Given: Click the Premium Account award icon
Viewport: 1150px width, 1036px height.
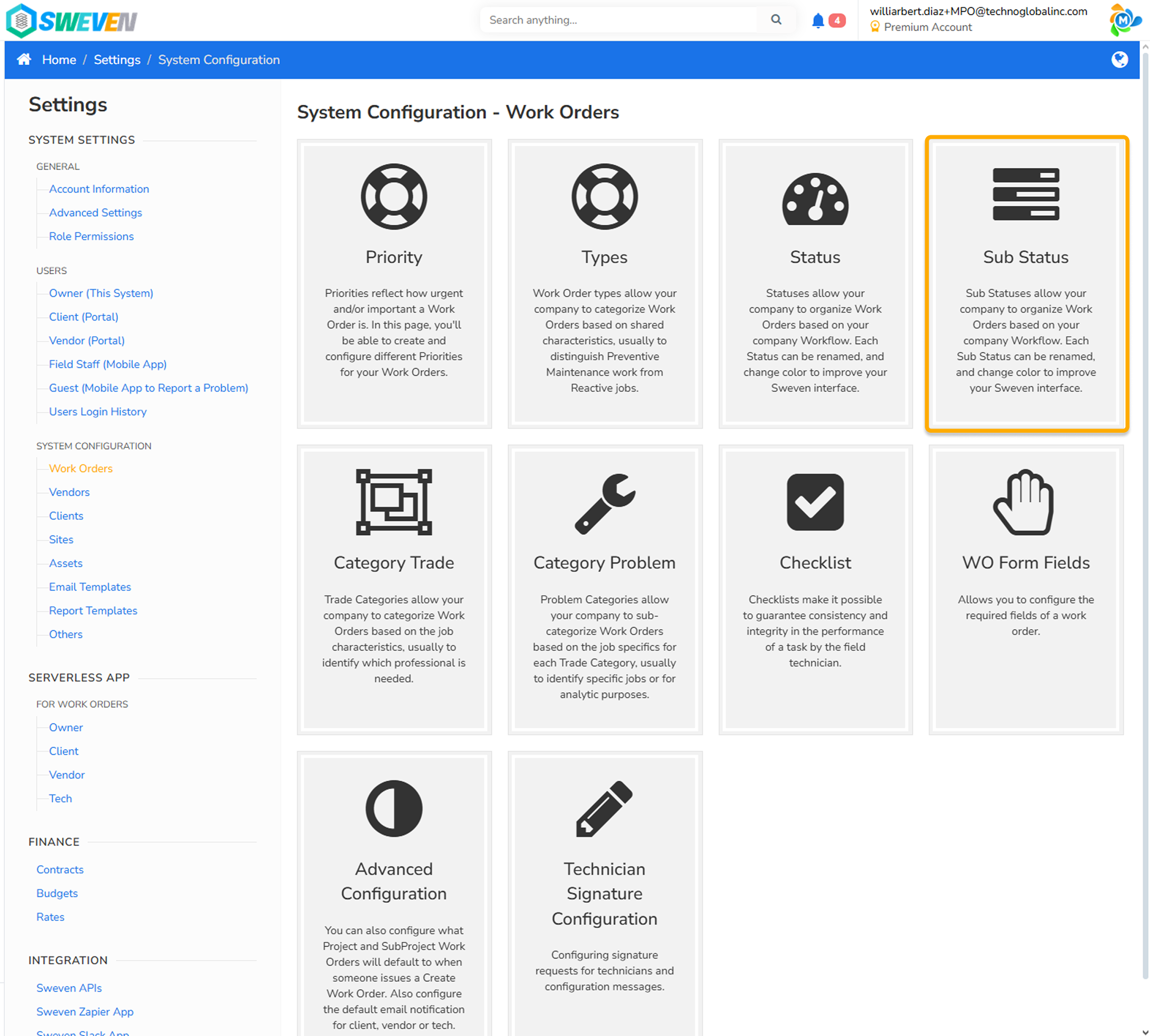Looking at the screenshot, I should [x=875, y=27].
